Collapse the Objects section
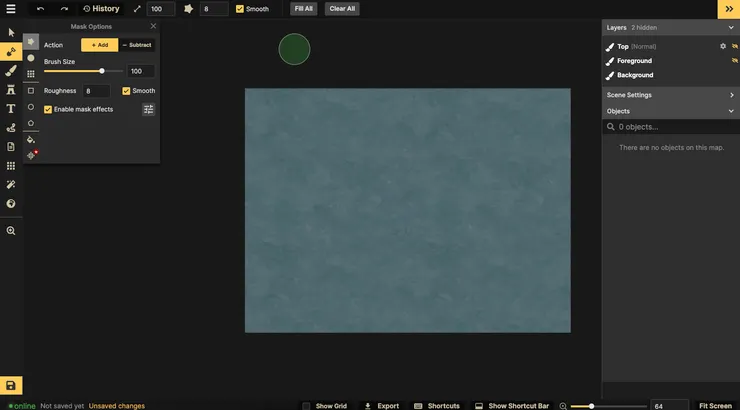Image resolution: width=740 pixels, height=410 pixels. (x=731, y=111)
